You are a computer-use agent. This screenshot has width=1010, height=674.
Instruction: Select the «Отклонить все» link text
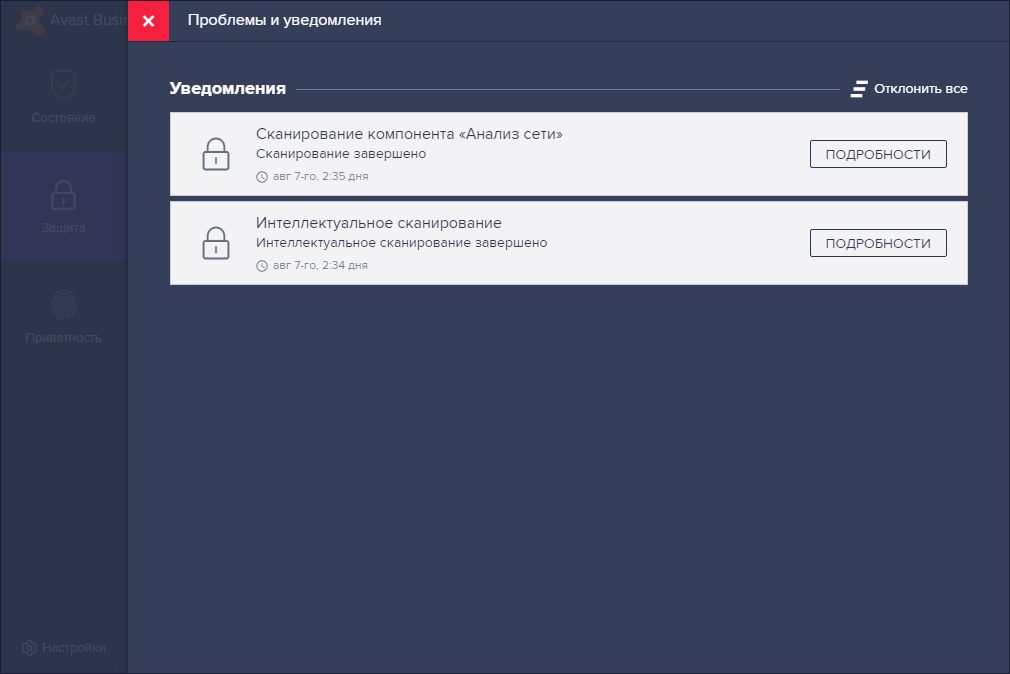pyautogui.click(x=920, y=89)
